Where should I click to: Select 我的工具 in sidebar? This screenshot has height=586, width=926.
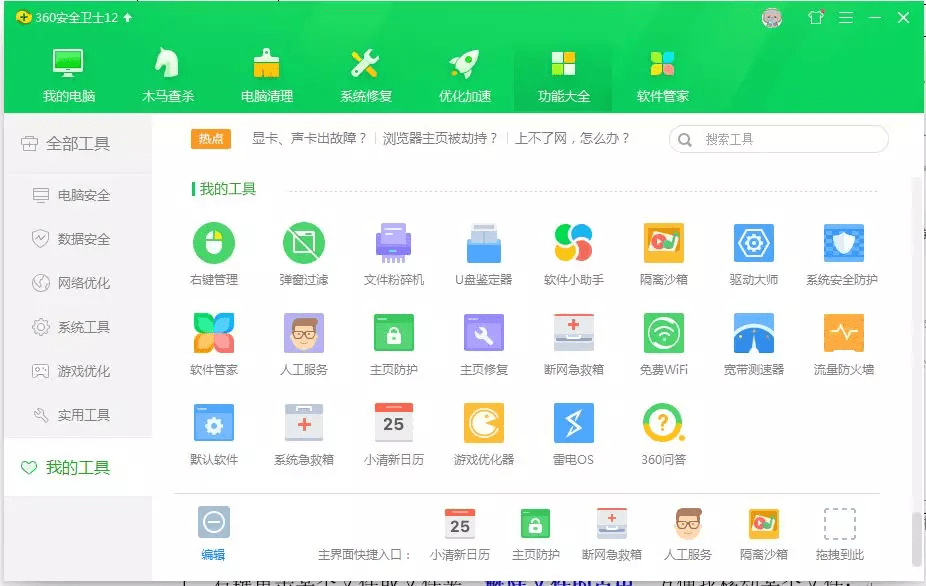click(x=77, y=467)
